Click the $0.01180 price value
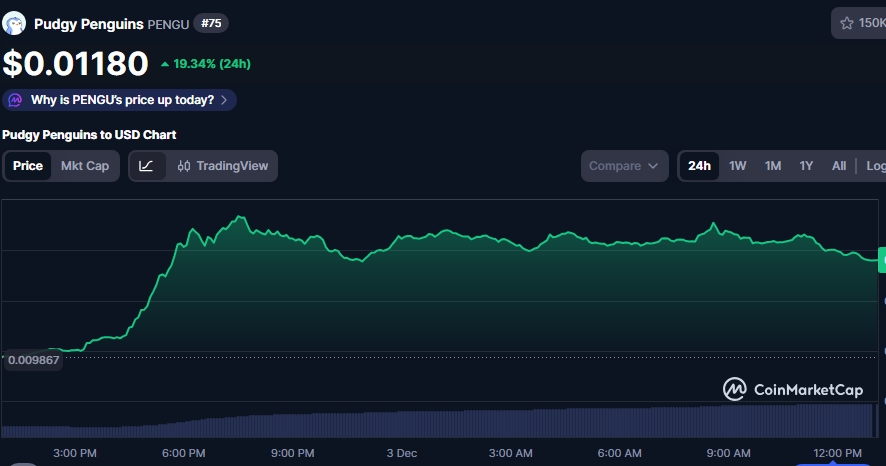This screenshot has height=466, width=886. [75, 63]
